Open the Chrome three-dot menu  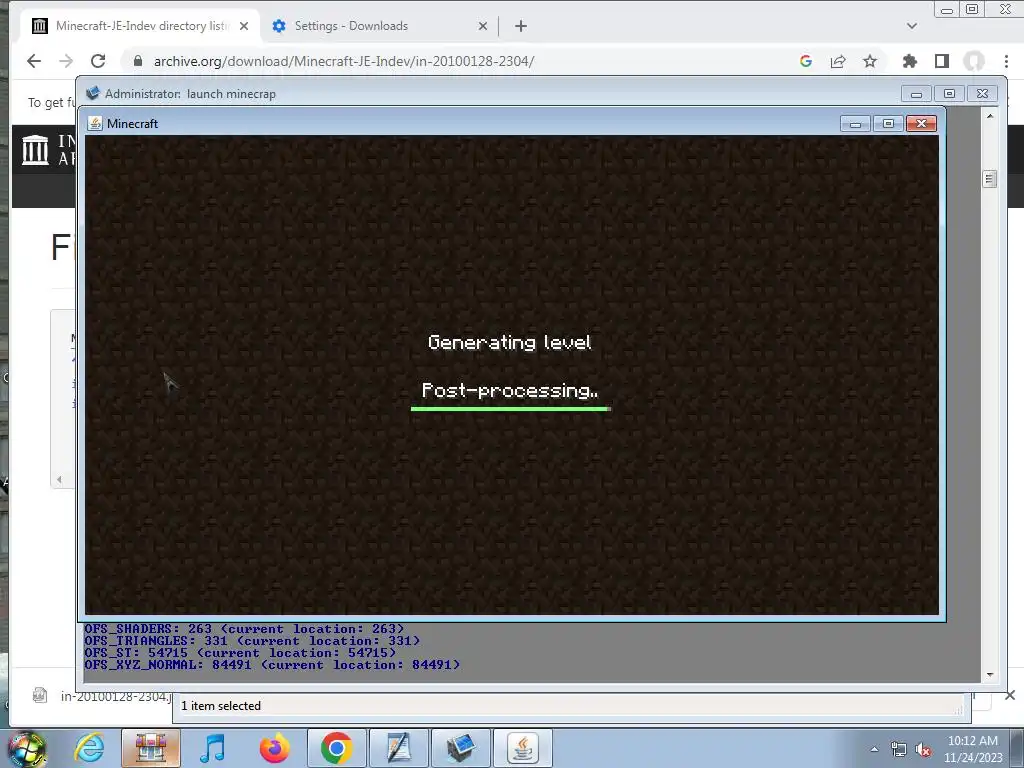click(x=1006, y=61)
